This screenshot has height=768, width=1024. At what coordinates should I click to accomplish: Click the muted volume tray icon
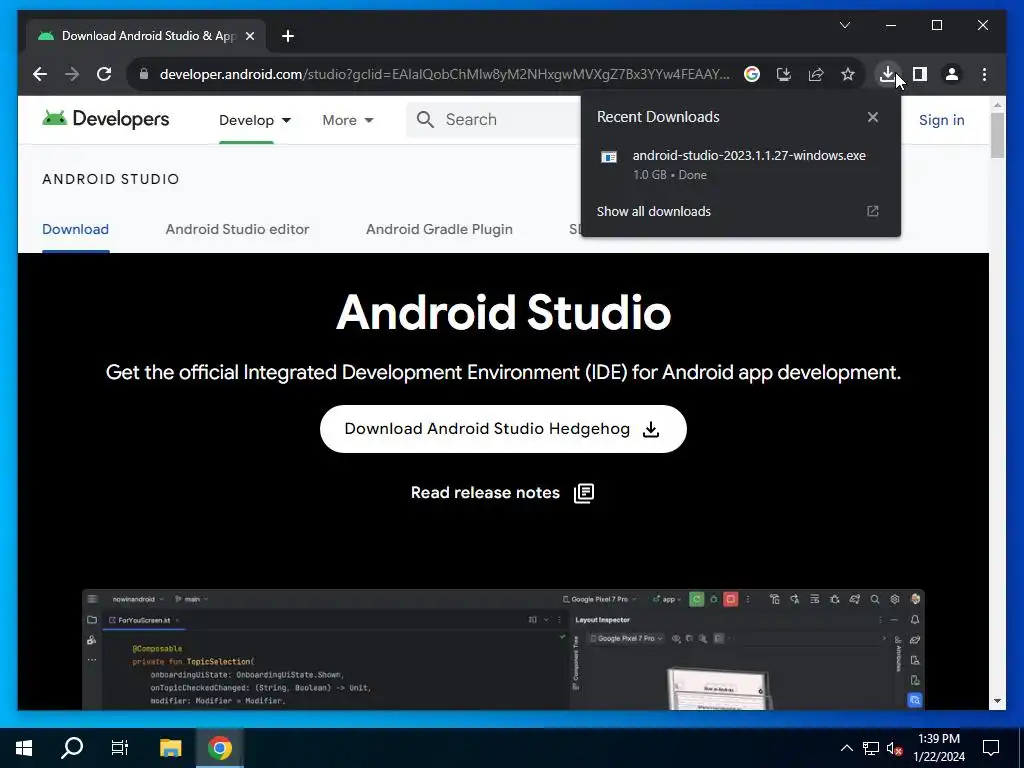(x=894, y=748)
